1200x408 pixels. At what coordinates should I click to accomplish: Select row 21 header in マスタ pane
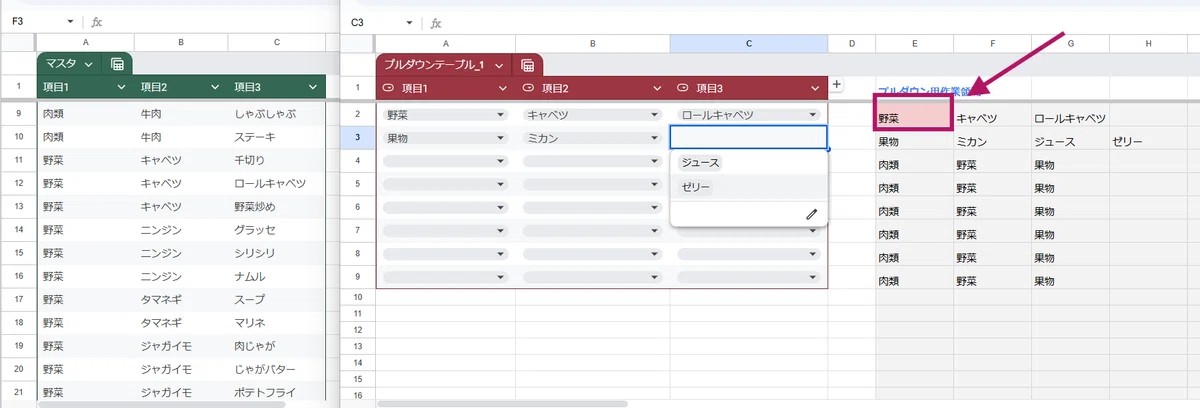(17, 392)
